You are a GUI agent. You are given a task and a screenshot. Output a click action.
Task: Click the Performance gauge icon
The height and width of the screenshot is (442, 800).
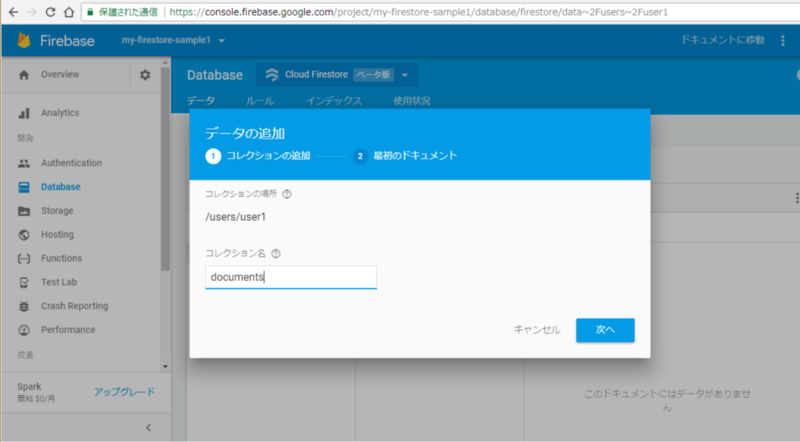tap(24, 330)
